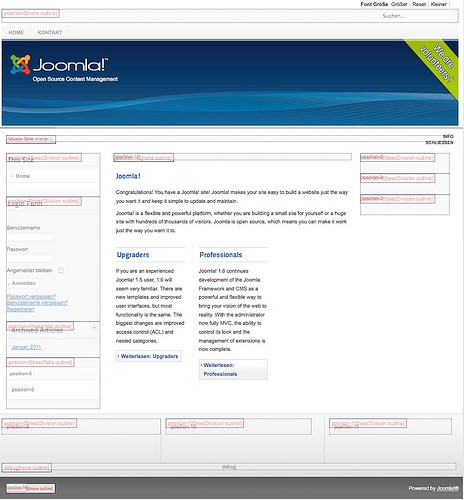
Task: Decrease font size with 'Kleiner'
Action: pyautogui.click(x=438, y=4)
